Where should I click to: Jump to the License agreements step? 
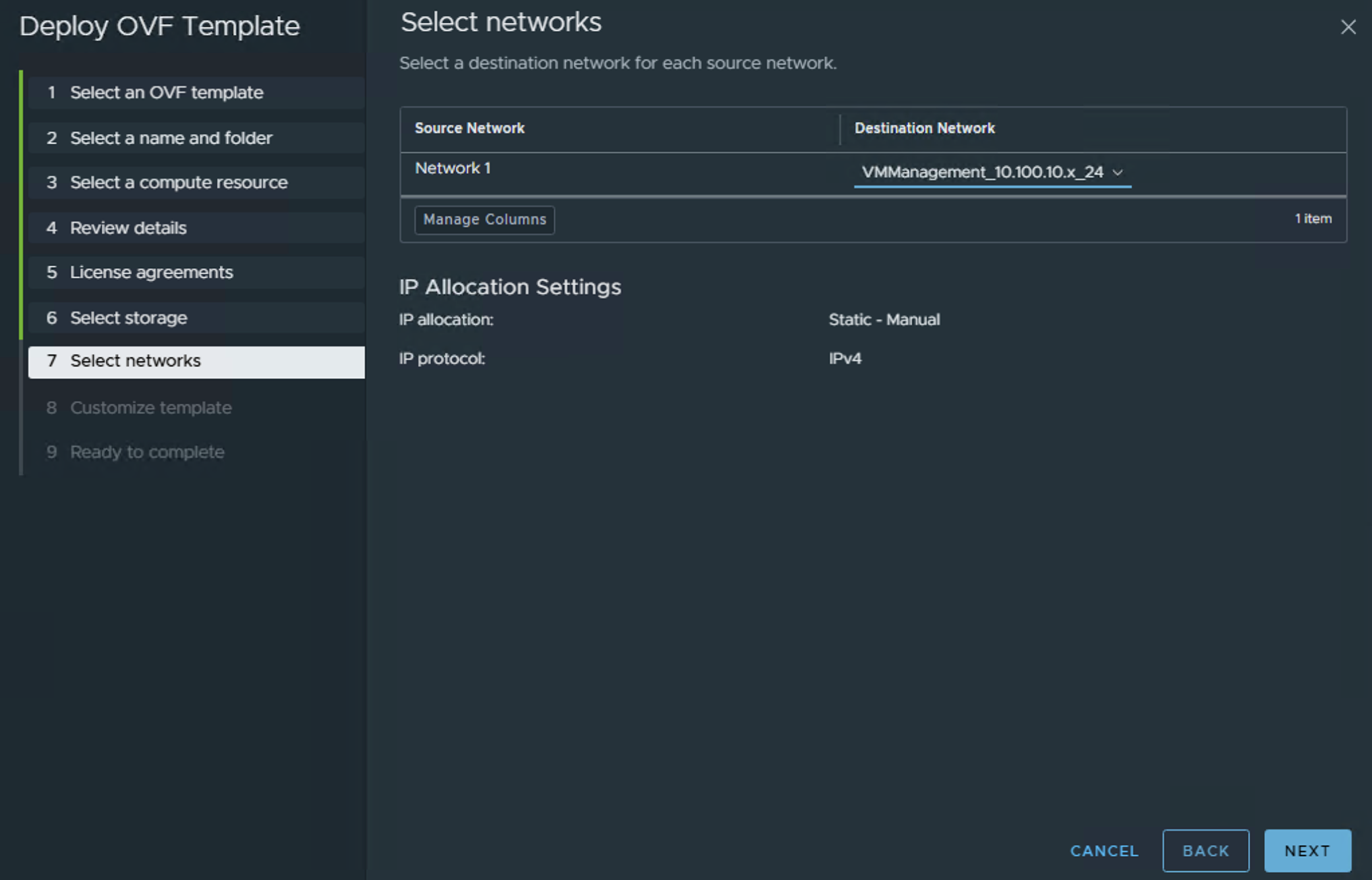151,272
